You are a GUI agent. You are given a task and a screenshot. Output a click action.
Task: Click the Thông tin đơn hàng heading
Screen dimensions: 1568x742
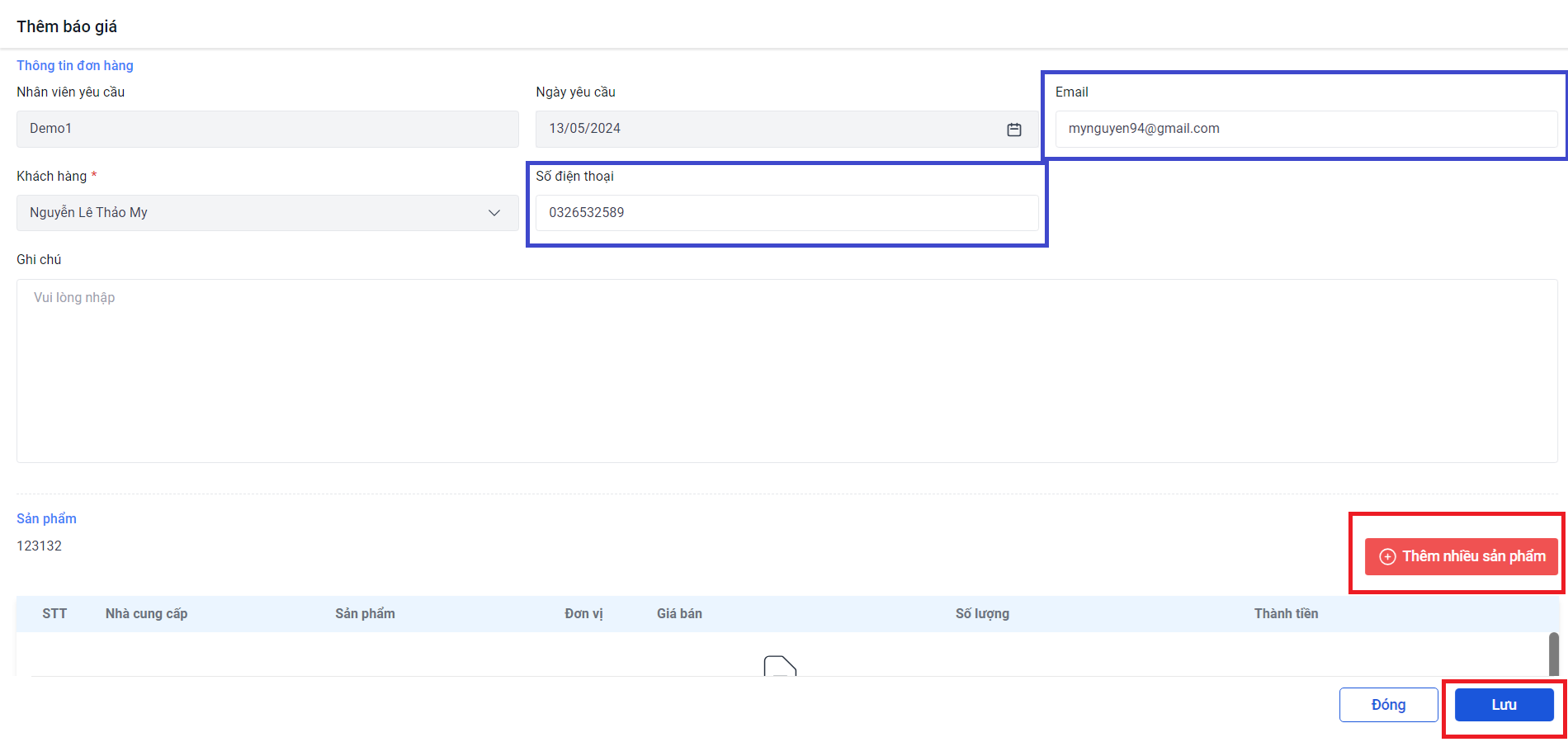click(75, 65)
